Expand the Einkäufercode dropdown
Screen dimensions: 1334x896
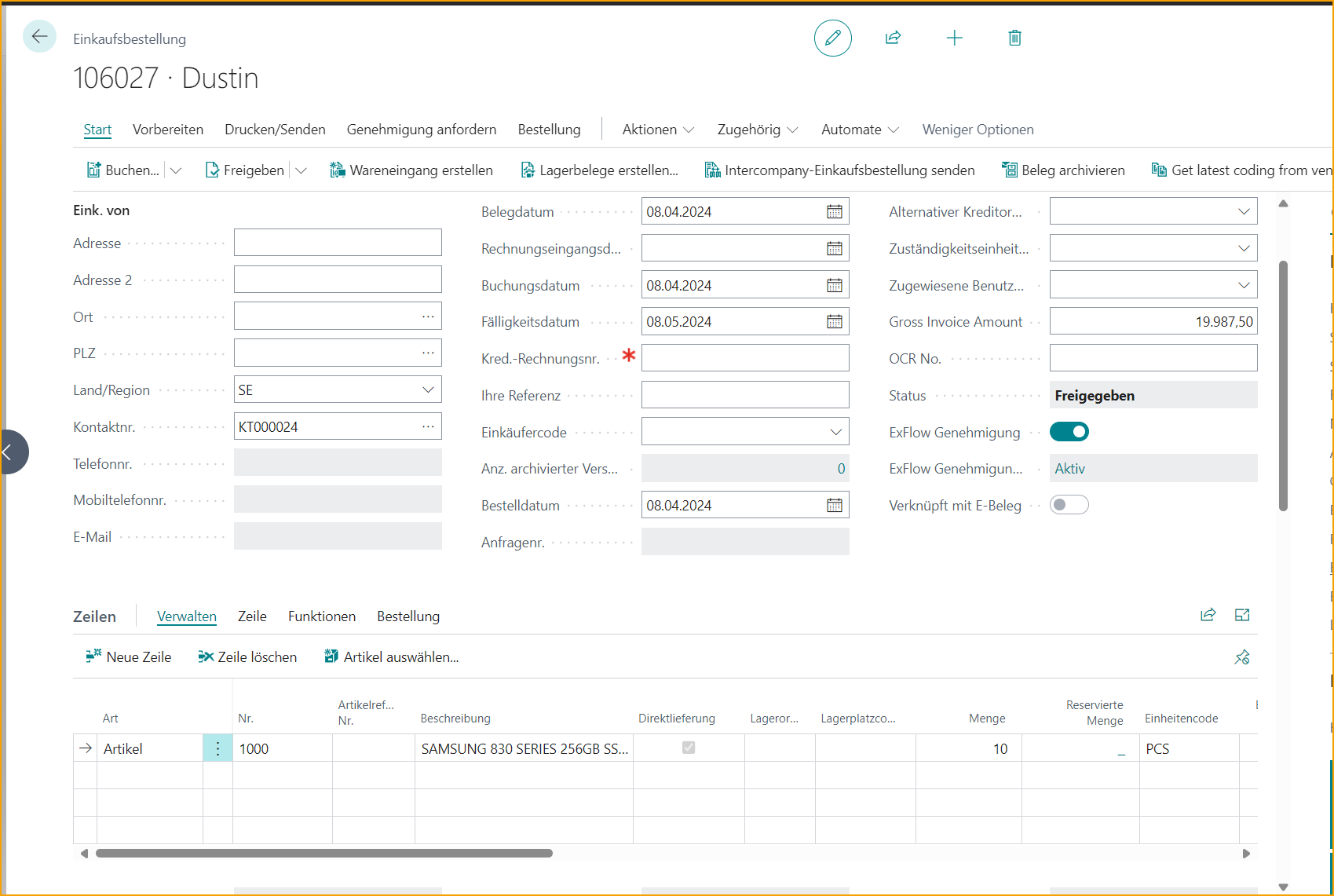(x=835, y=432)
